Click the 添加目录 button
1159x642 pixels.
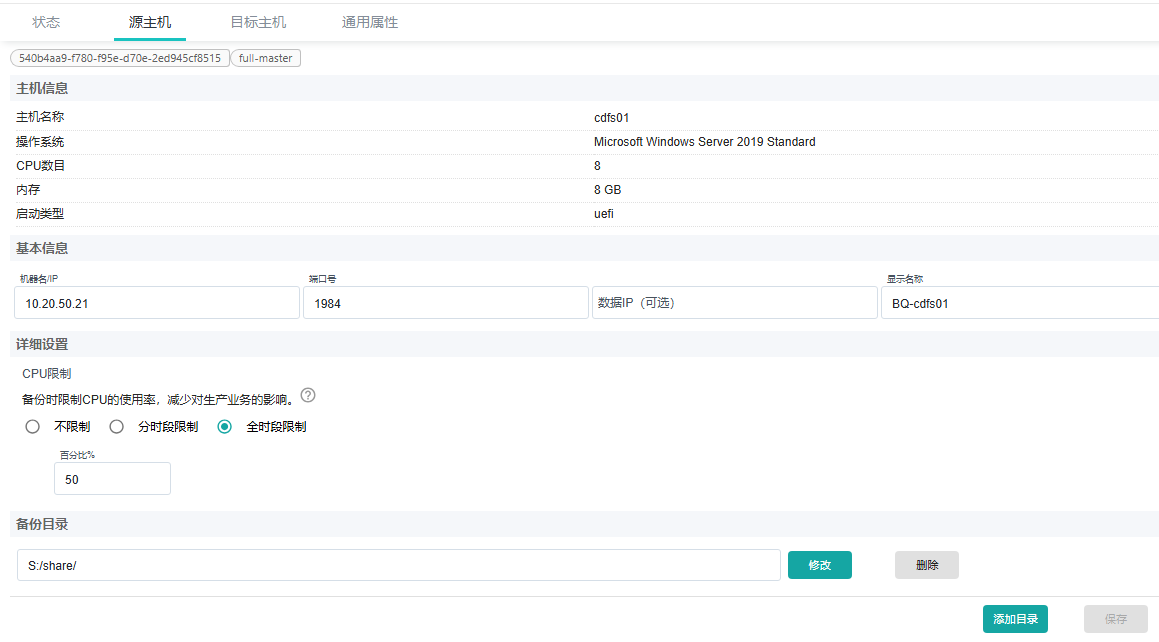(x=1015, y=619)
